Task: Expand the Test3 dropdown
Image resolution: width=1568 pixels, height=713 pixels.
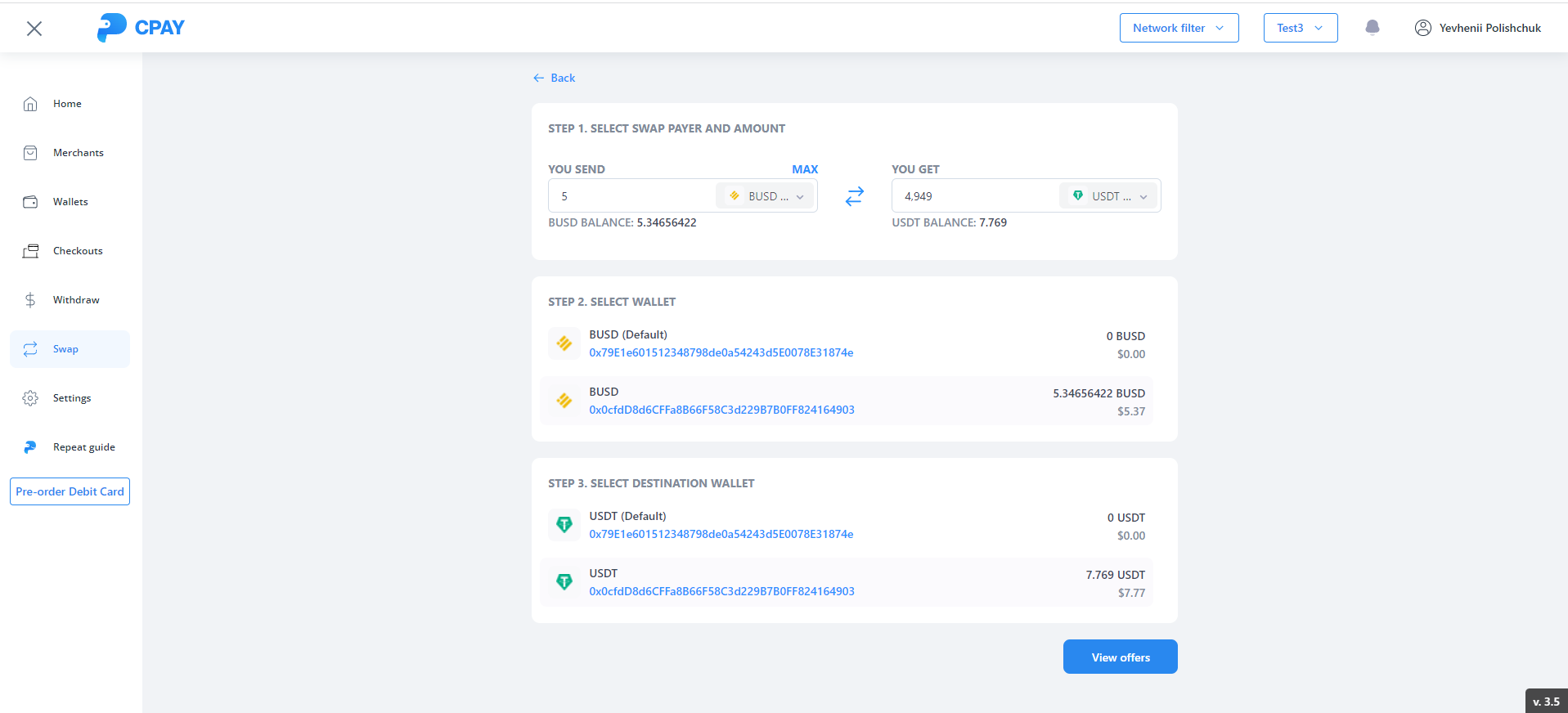Action: tap(1300, 28)
